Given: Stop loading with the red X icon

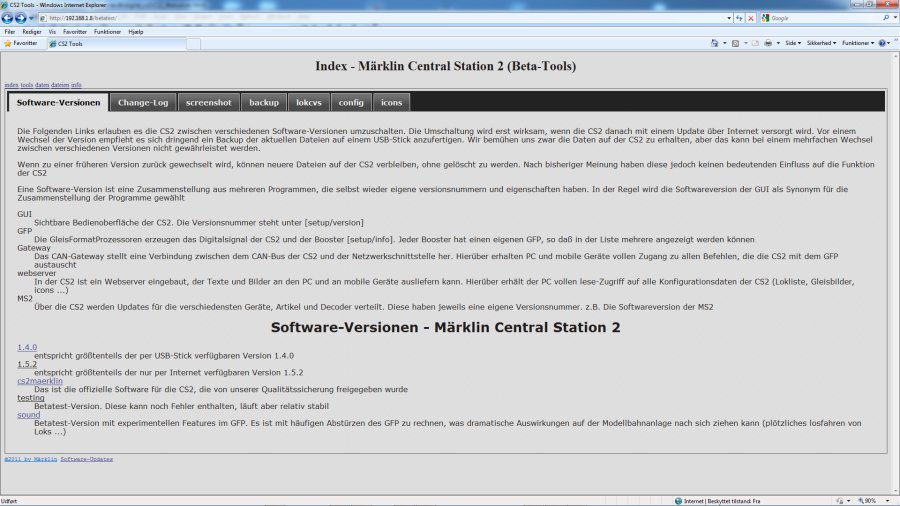Looking at the screenshot, I should (x=751, y=18).
